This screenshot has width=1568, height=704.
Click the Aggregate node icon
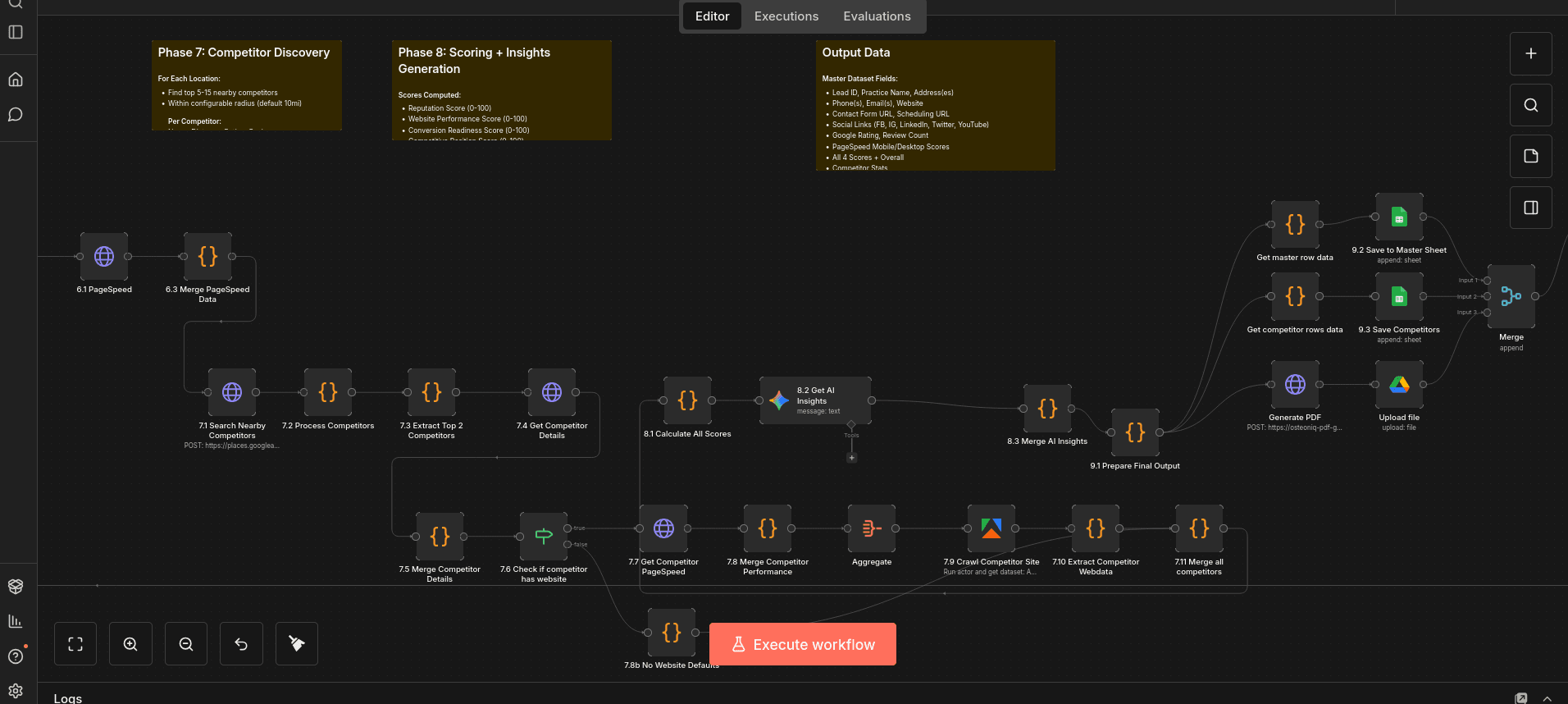[x=872, y=528]
